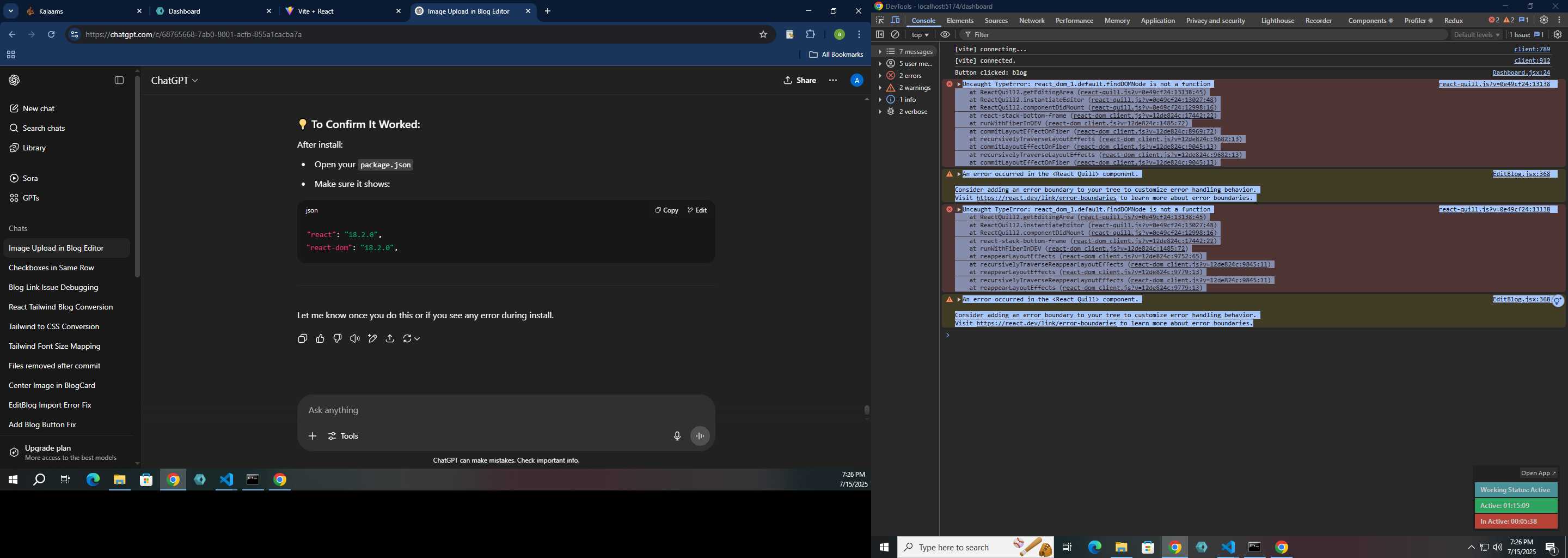Click the share response icon

[x=390, y=339]
